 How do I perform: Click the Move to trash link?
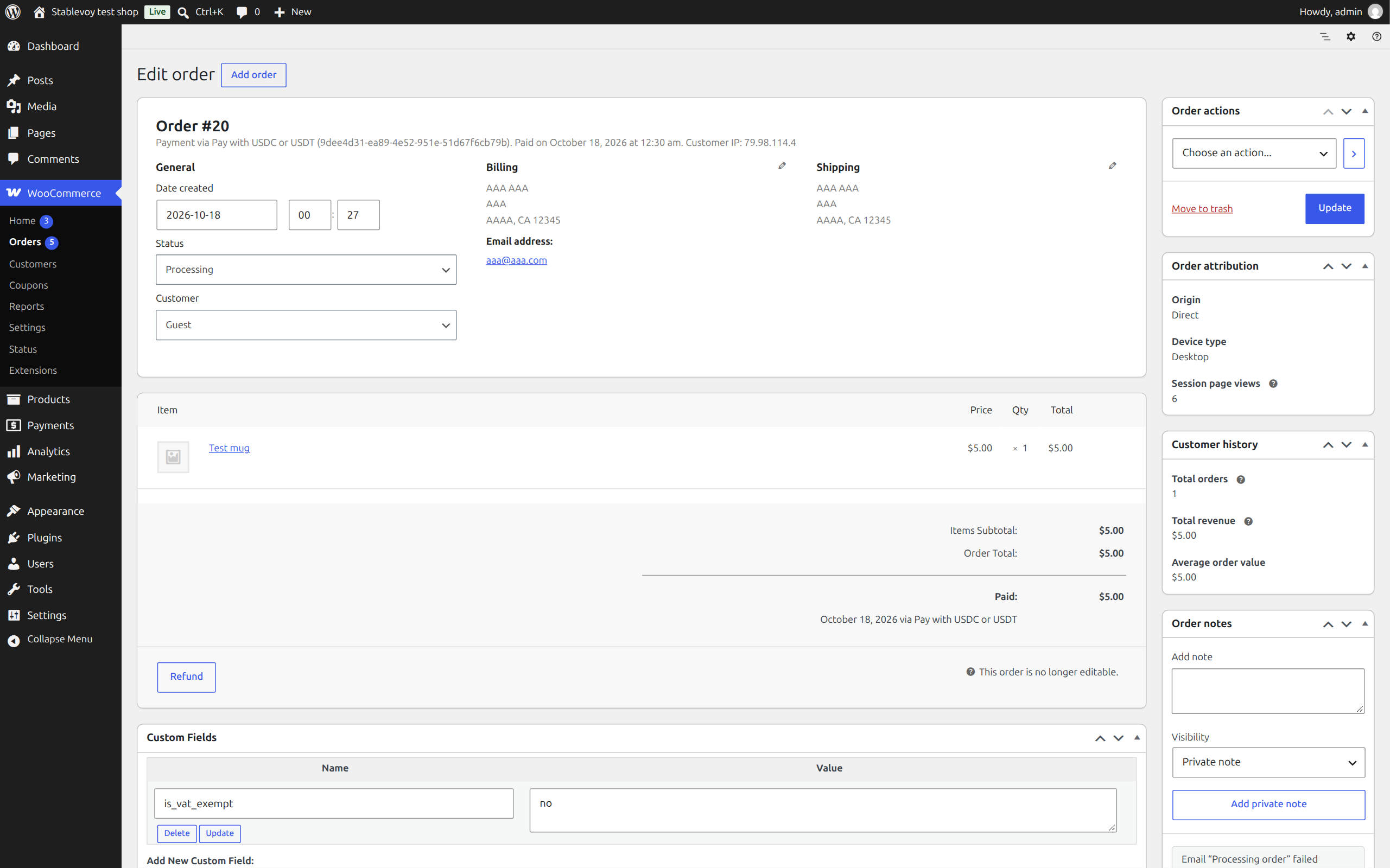pos(1202,209)
